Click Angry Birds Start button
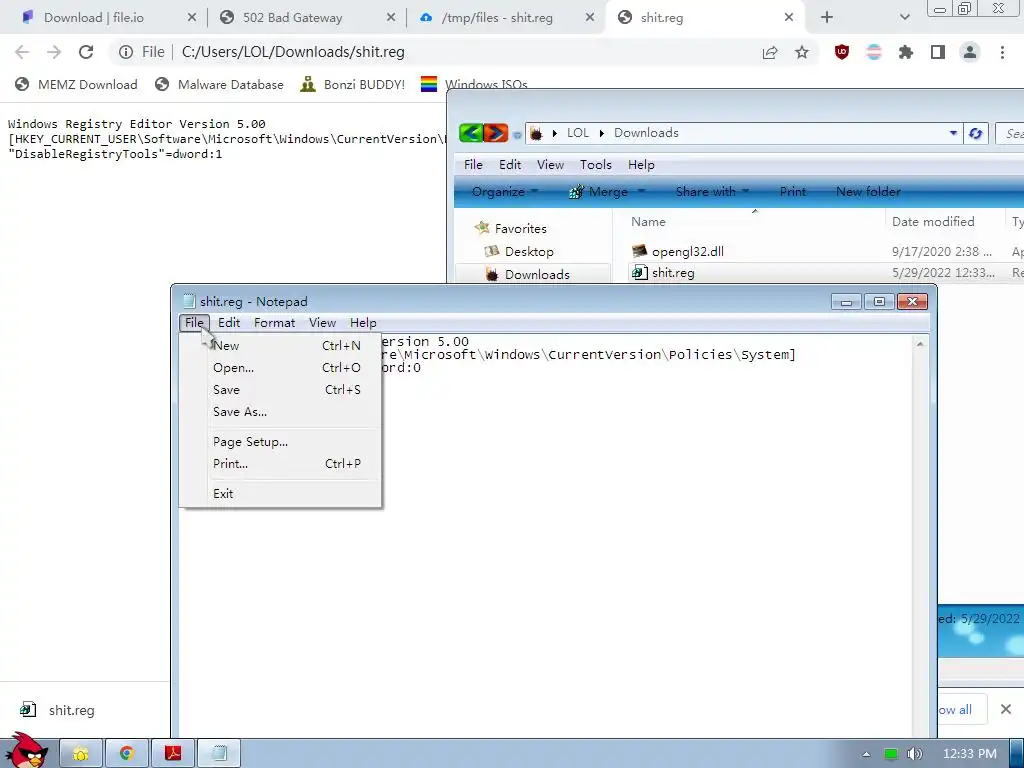This screenshot has height=768, width=1024. pyautogui.click(x=26, y=751)
